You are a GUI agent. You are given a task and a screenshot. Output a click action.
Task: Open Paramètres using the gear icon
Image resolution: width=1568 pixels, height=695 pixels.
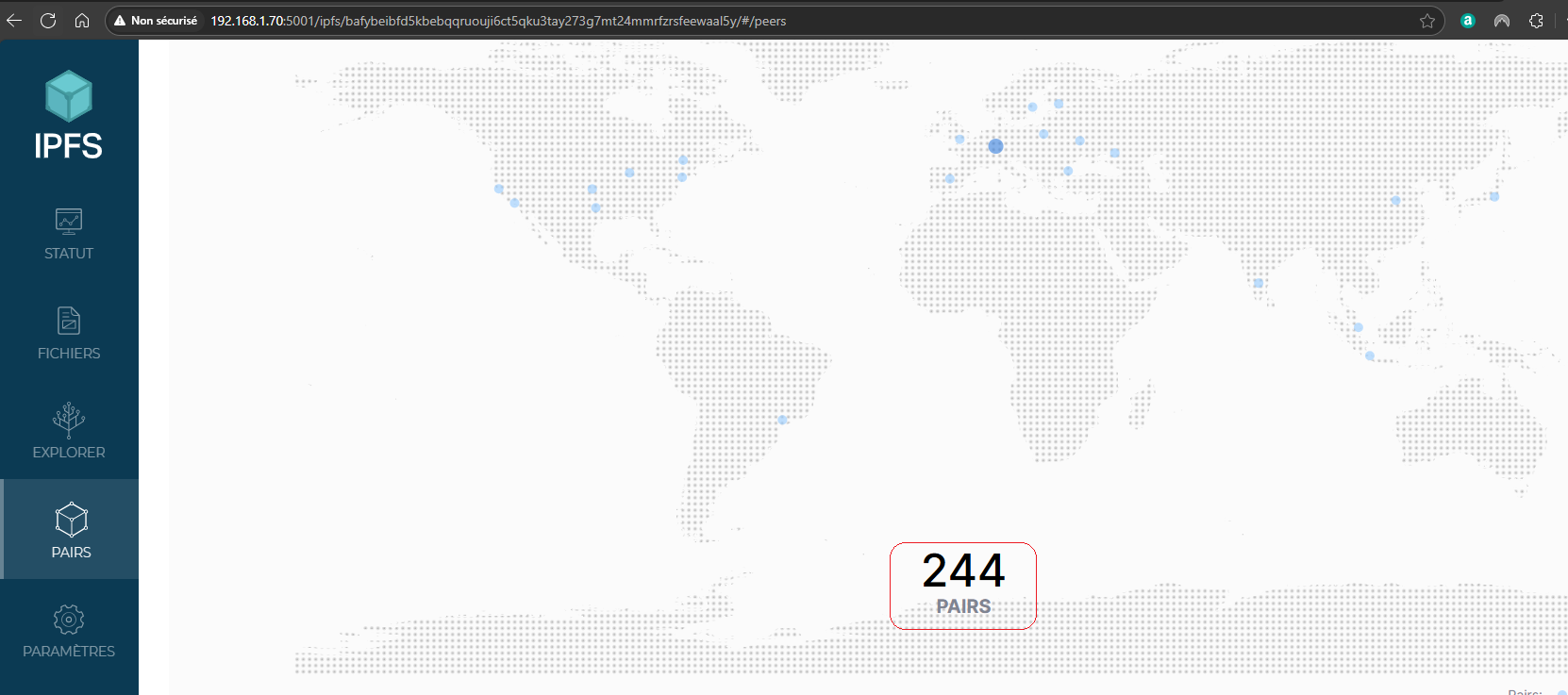[69, 620]
